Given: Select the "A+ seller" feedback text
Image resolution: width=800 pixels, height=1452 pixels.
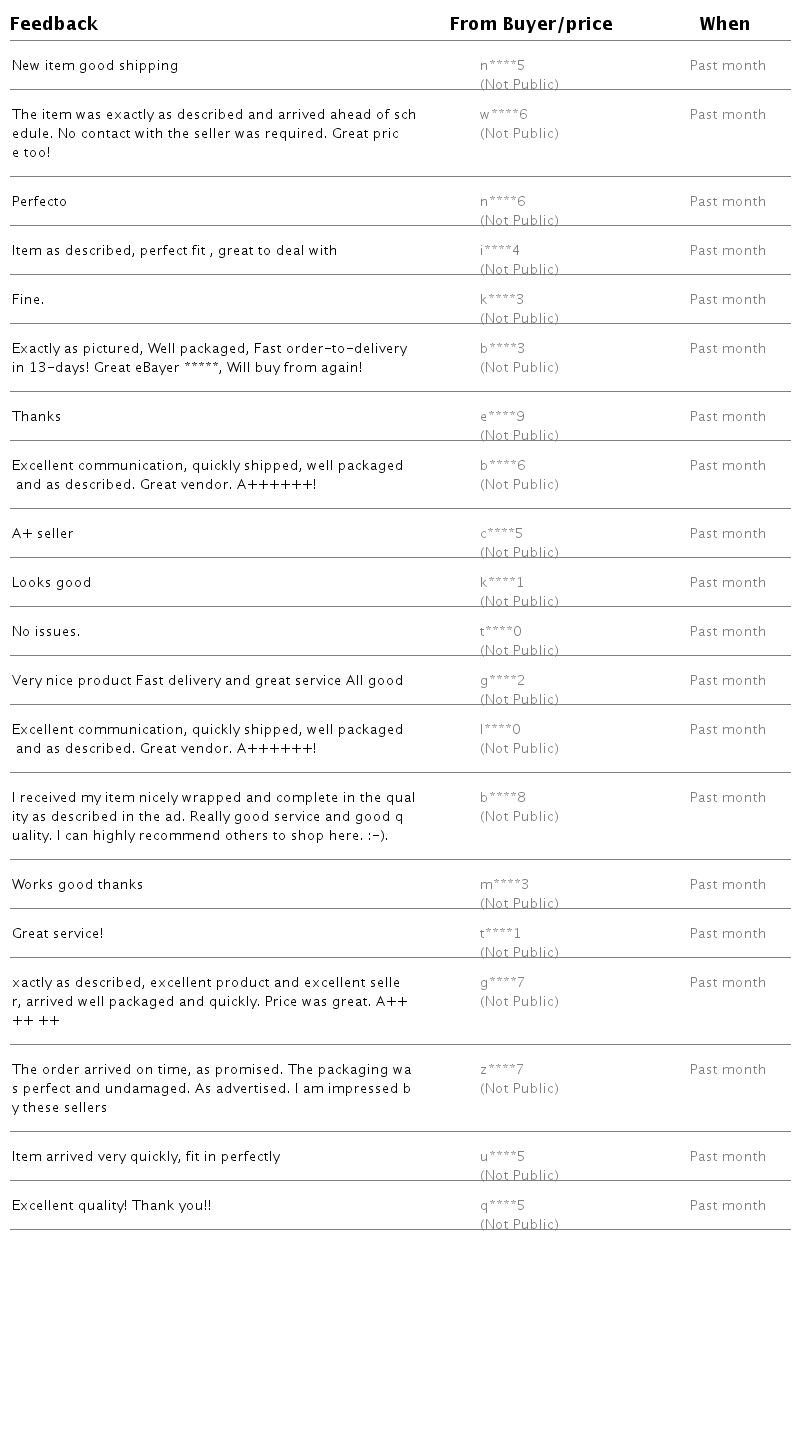Looking at the screenshot, I should (42, 534).
